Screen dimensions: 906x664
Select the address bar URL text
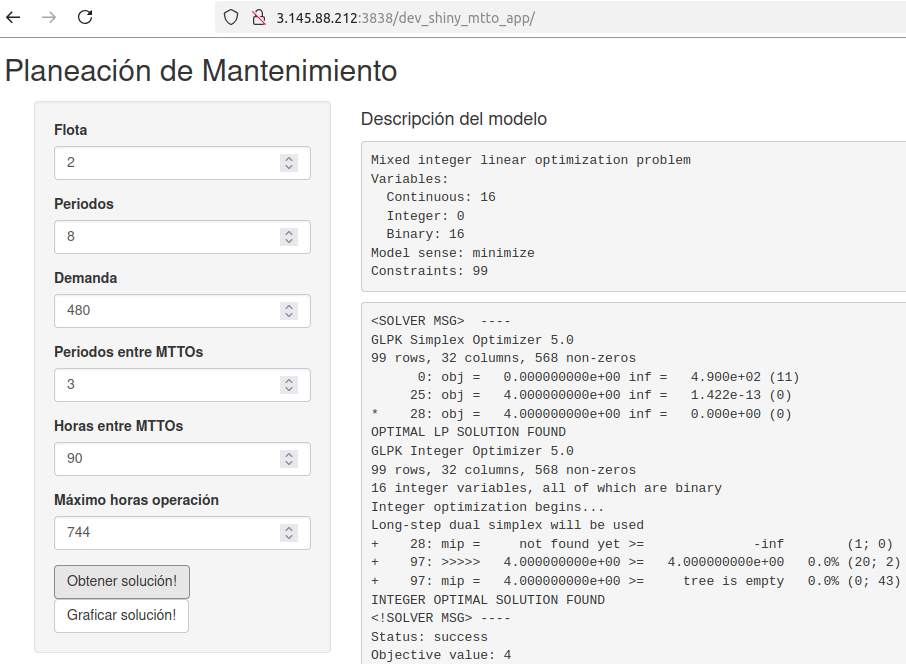click(405, 18)
